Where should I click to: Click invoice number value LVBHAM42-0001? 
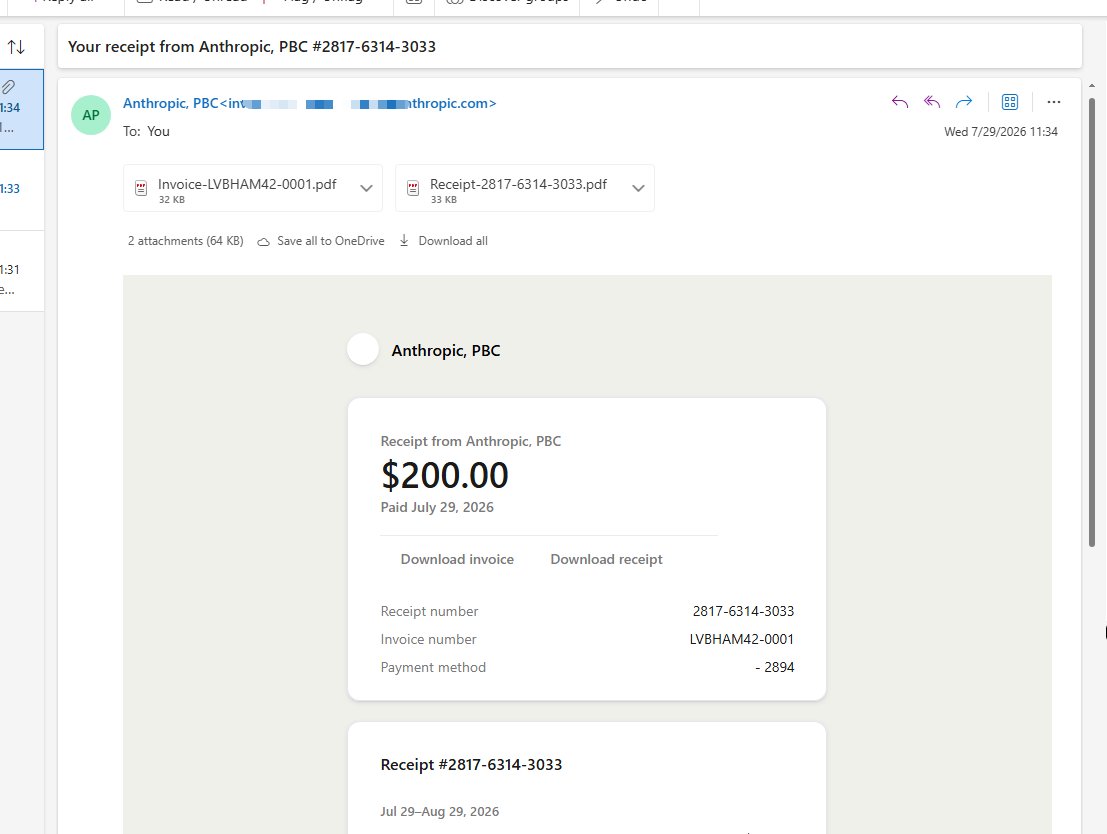pos(741,640)
